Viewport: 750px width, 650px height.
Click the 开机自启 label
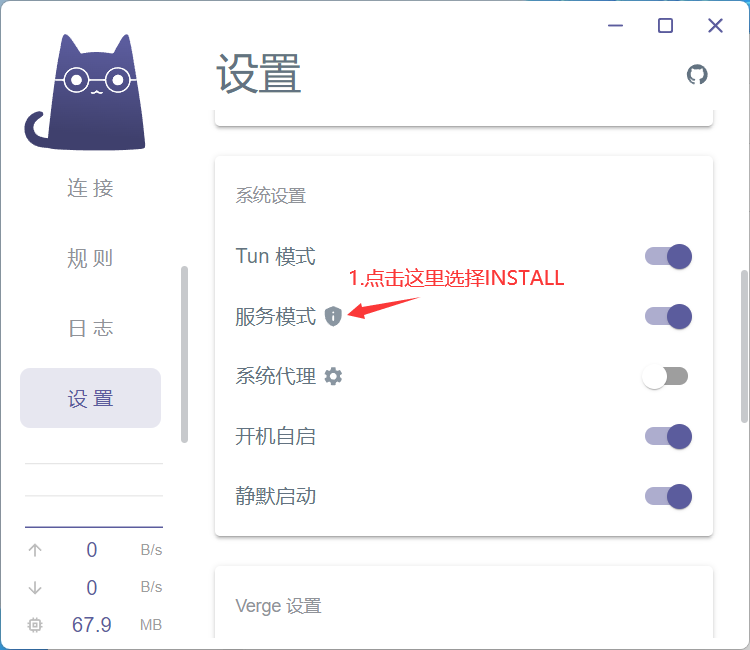click(x=276, y=436)
